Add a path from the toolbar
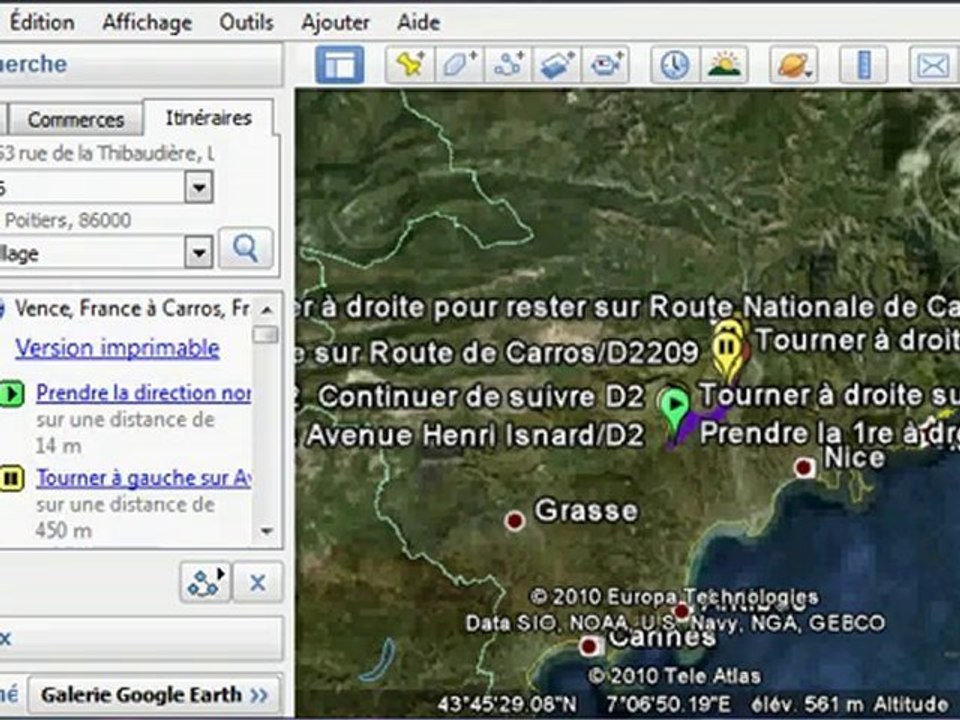 [x=509, y=65]
